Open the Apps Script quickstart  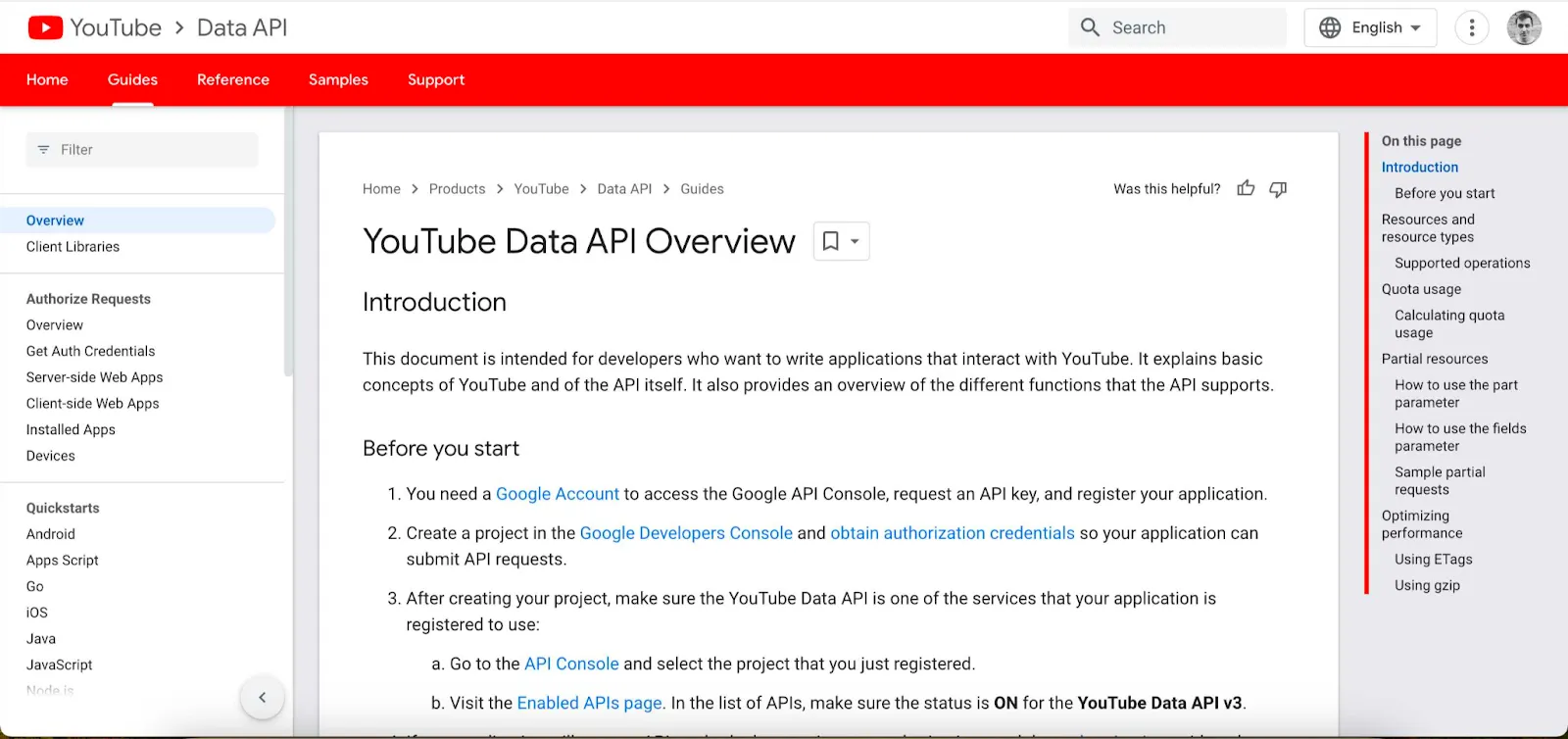[63, 561]
